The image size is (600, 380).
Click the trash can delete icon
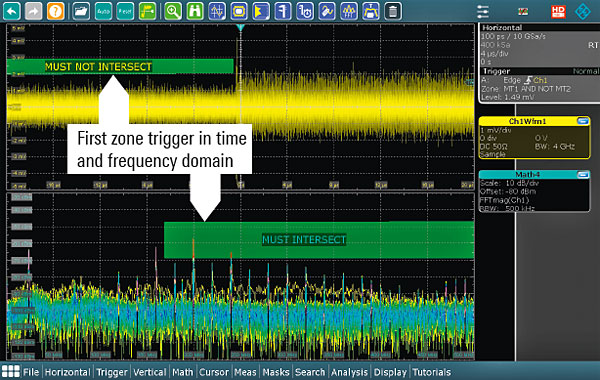click(x=392, y=11)
